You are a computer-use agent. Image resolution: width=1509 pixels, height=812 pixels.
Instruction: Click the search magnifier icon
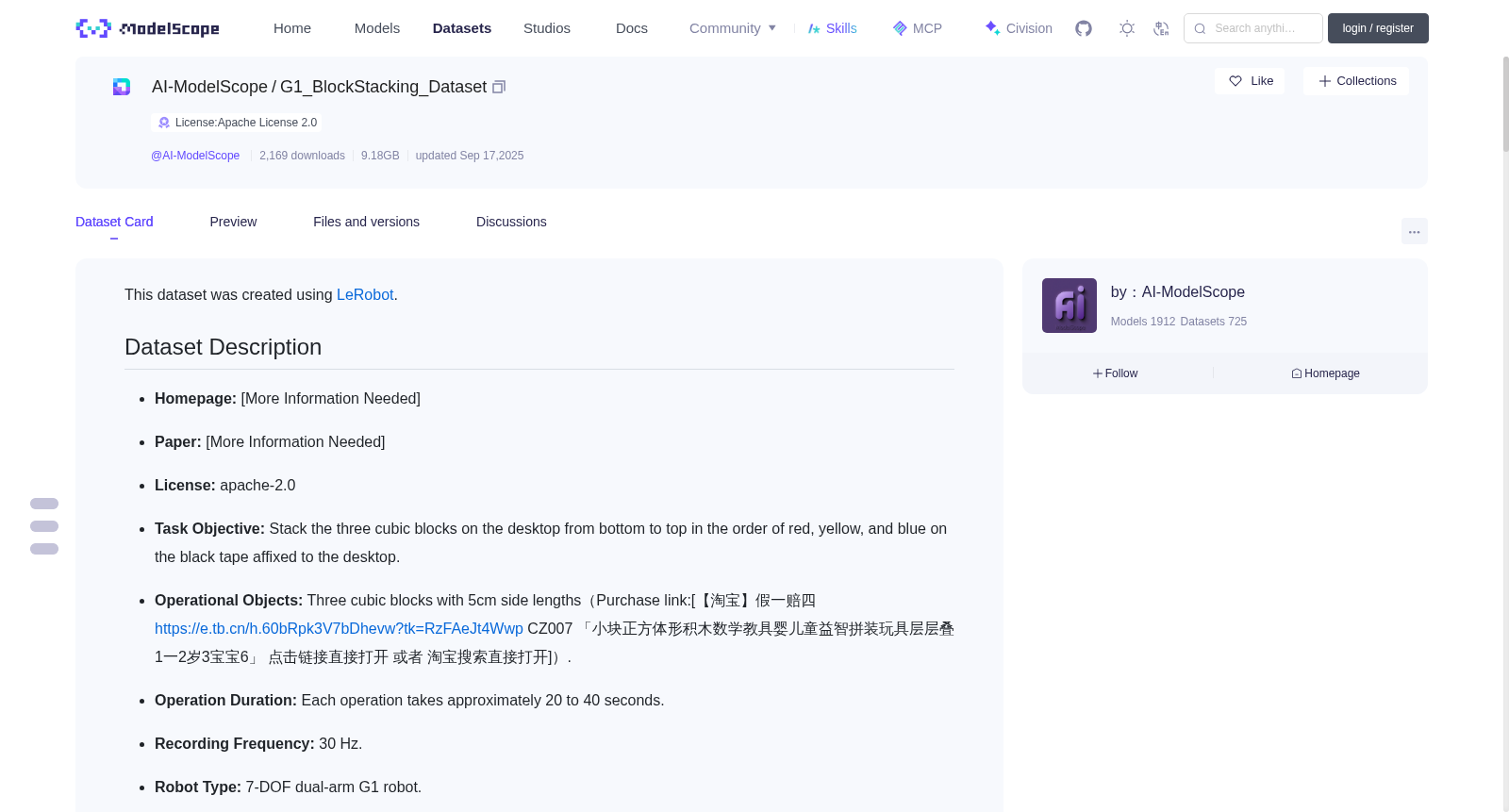point(1200,28)
